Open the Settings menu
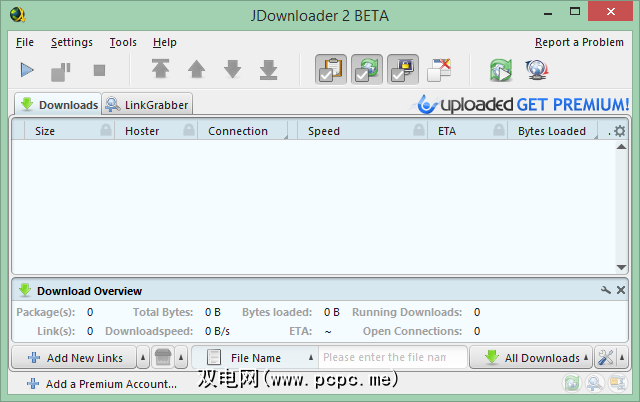 (x=72, y=42)
